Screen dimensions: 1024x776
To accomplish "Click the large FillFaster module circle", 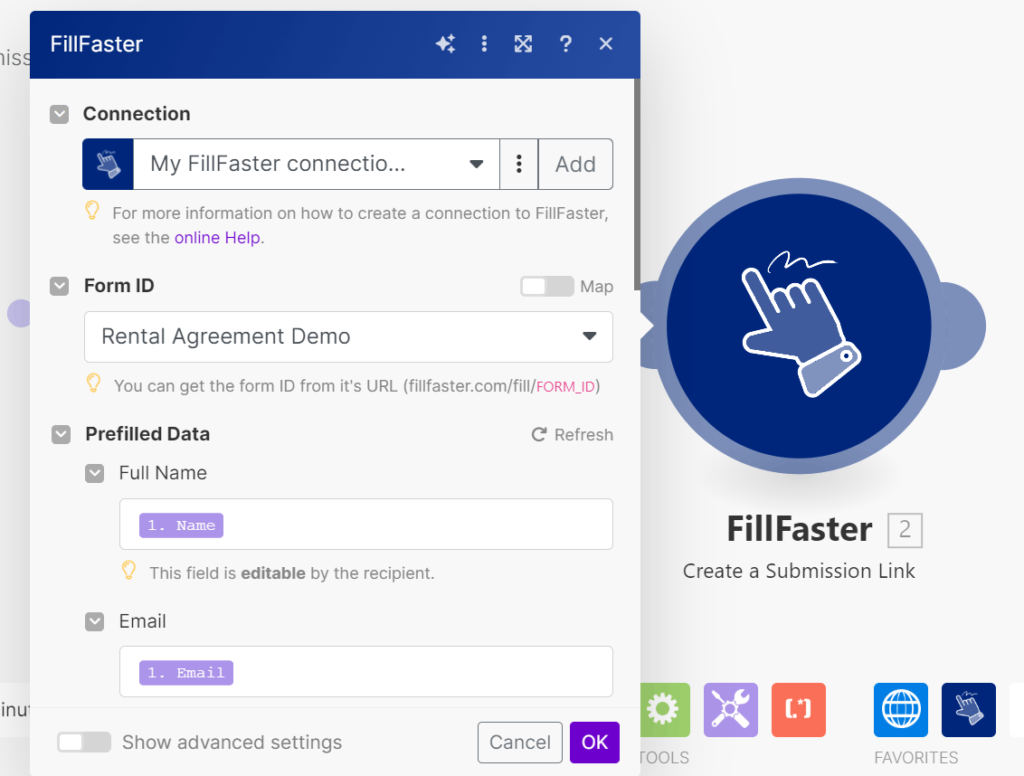I will pyautogui.click(x=798, y=326).
